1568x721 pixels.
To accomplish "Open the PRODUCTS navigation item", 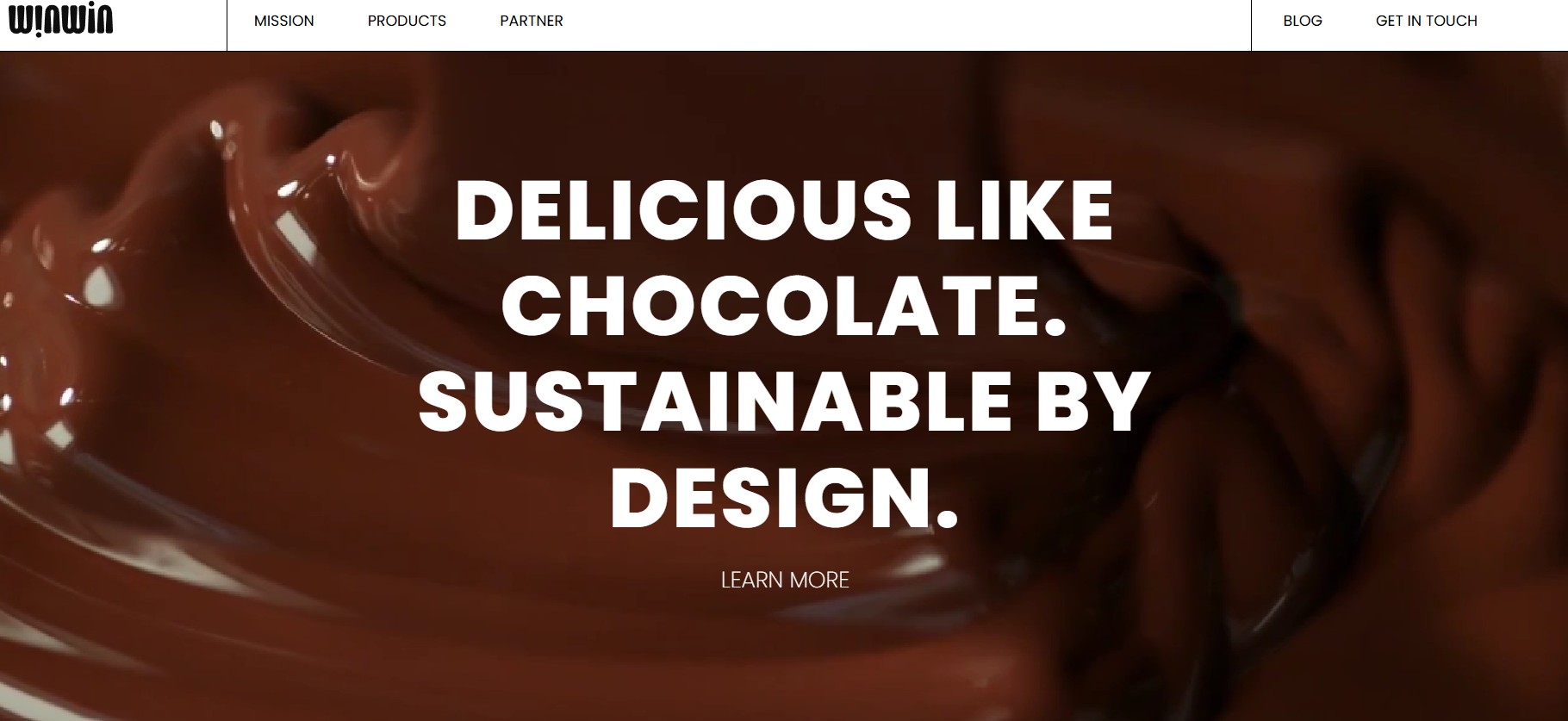I will click(x=407, y=21).
